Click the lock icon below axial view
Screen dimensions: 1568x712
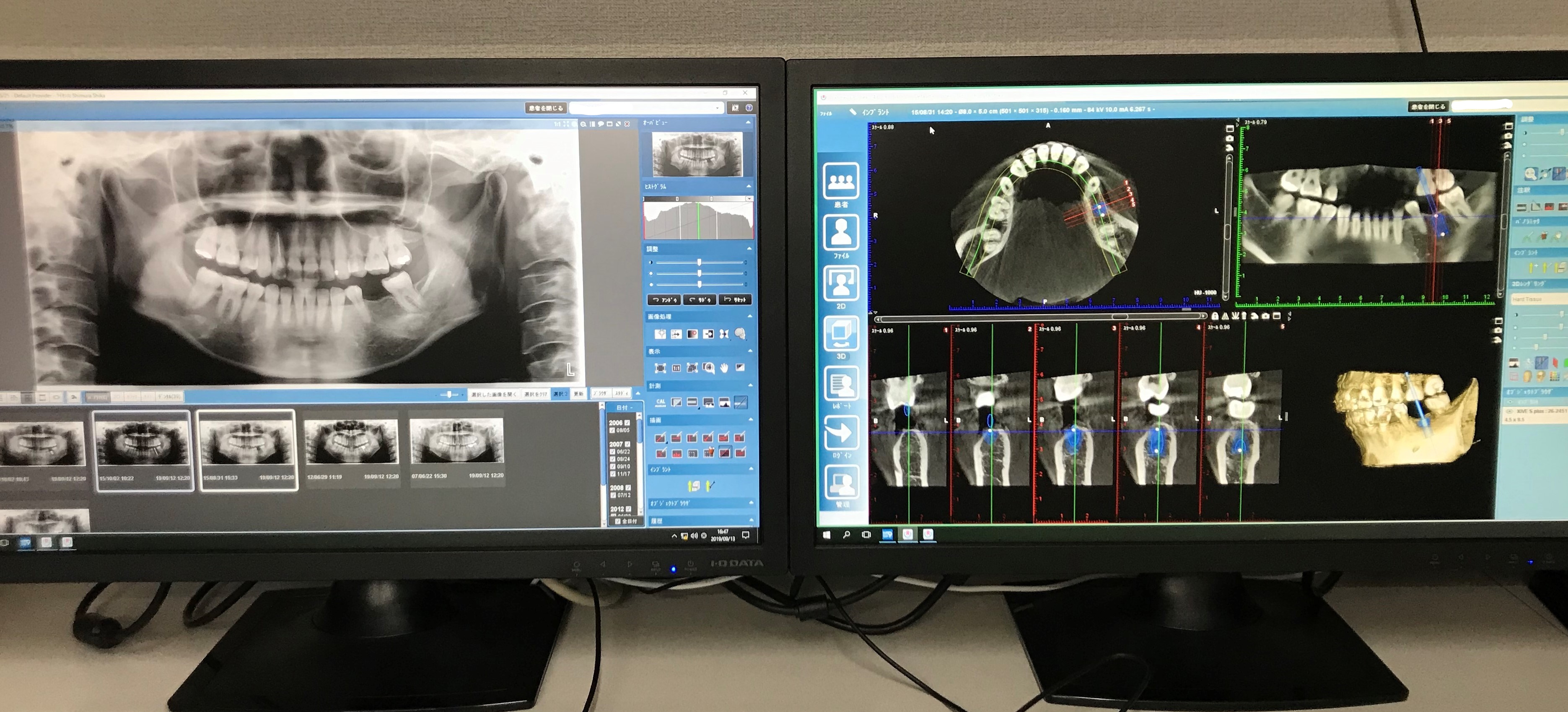tap(1214, 316)
